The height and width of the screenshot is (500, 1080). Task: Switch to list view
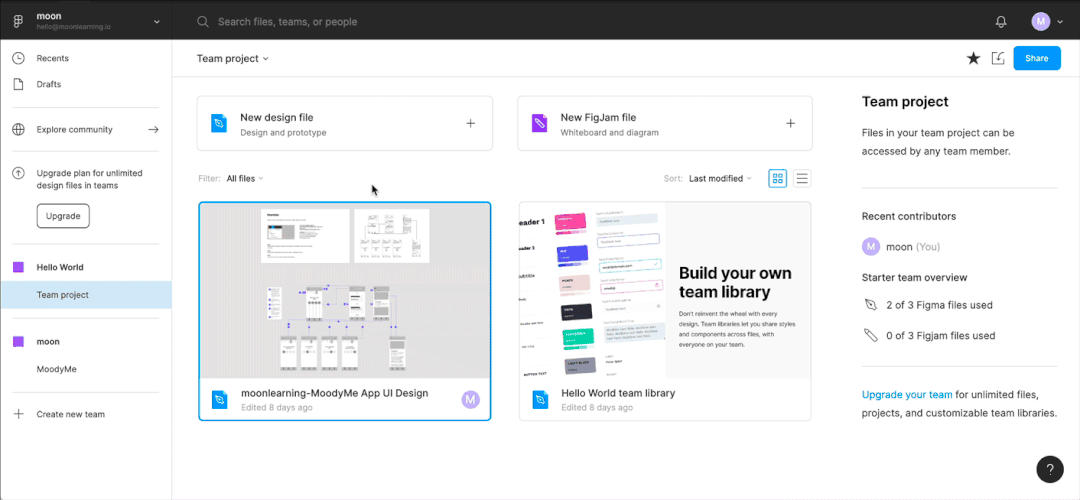[802, 179]
